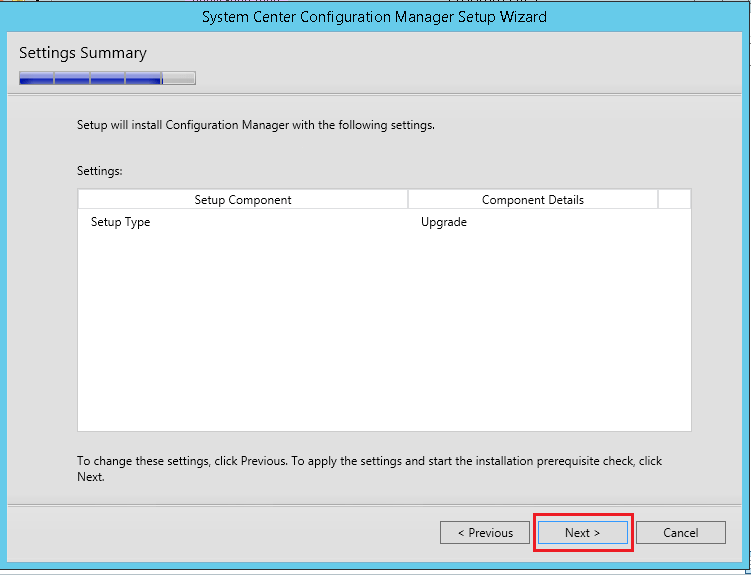This screenshot has width=751, height=575.
Task: Click the Next button to start prerequisite check
Action: click(x=582, y=533)
